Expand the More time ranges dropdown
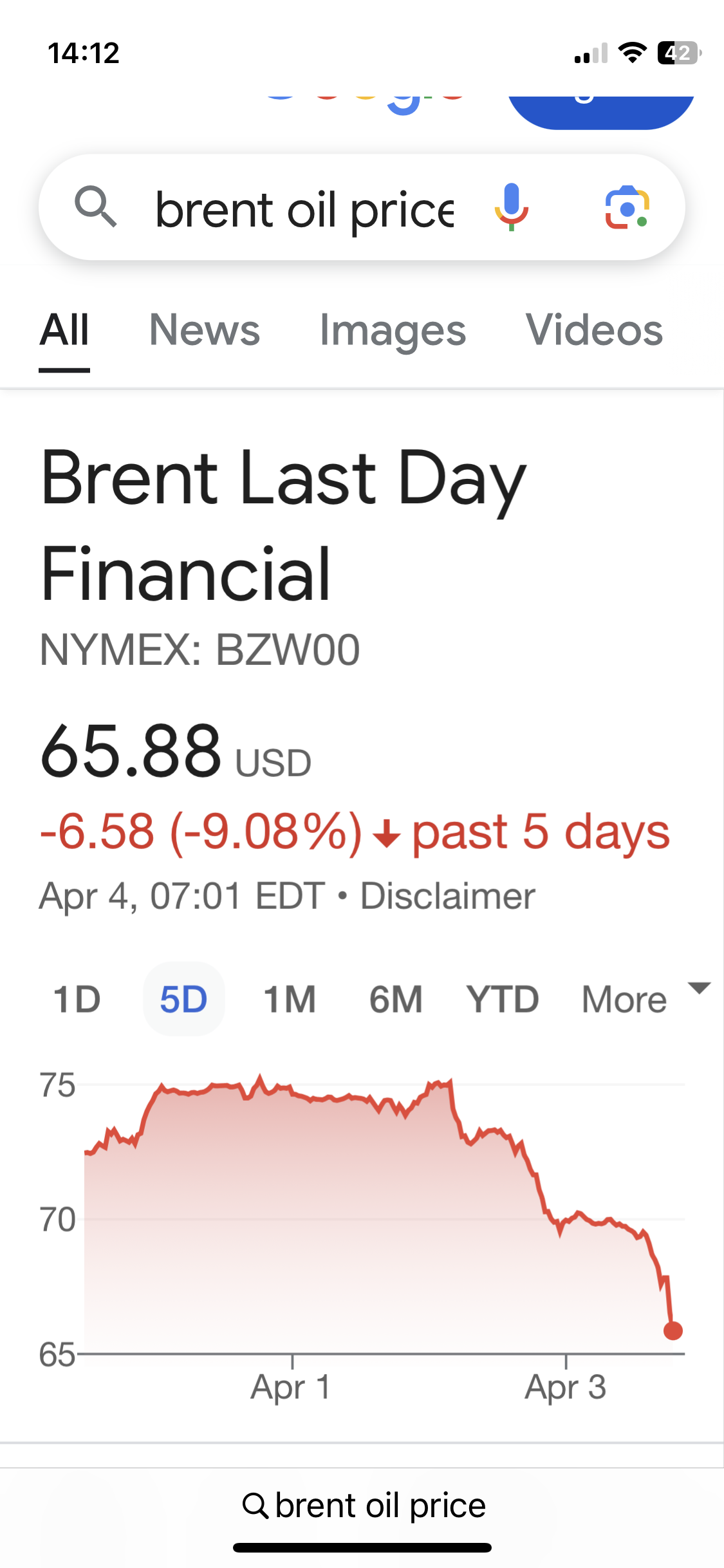The image size is (724, 1568). pos(644,998)
